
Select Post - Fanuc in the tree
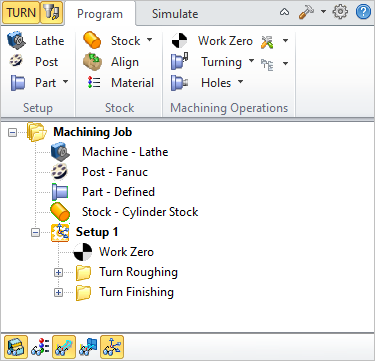tap(115, 172)
